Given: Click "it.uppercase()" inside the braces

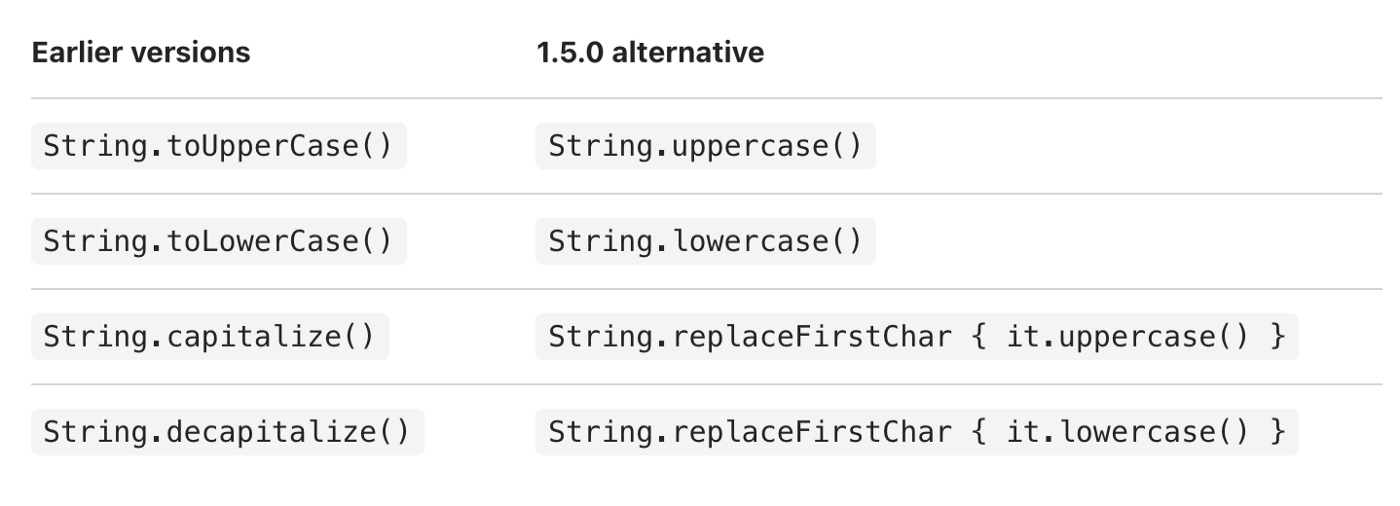Looking at the screenshot, I should pyautogui.click(x=1128, y=337).
